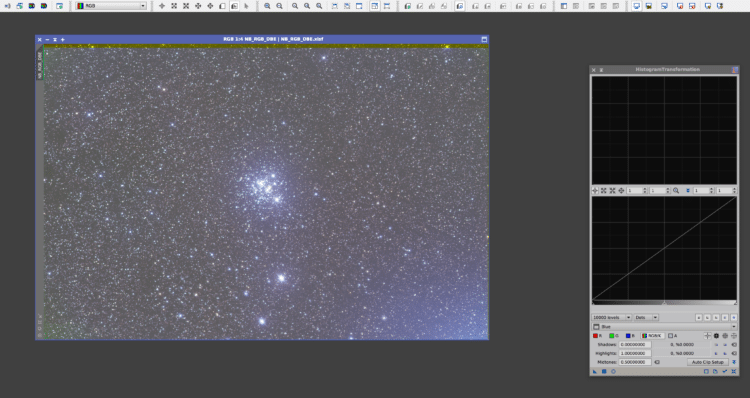
Task: Click the midtones slider triangle marker
Action: [x=664, y=302]
